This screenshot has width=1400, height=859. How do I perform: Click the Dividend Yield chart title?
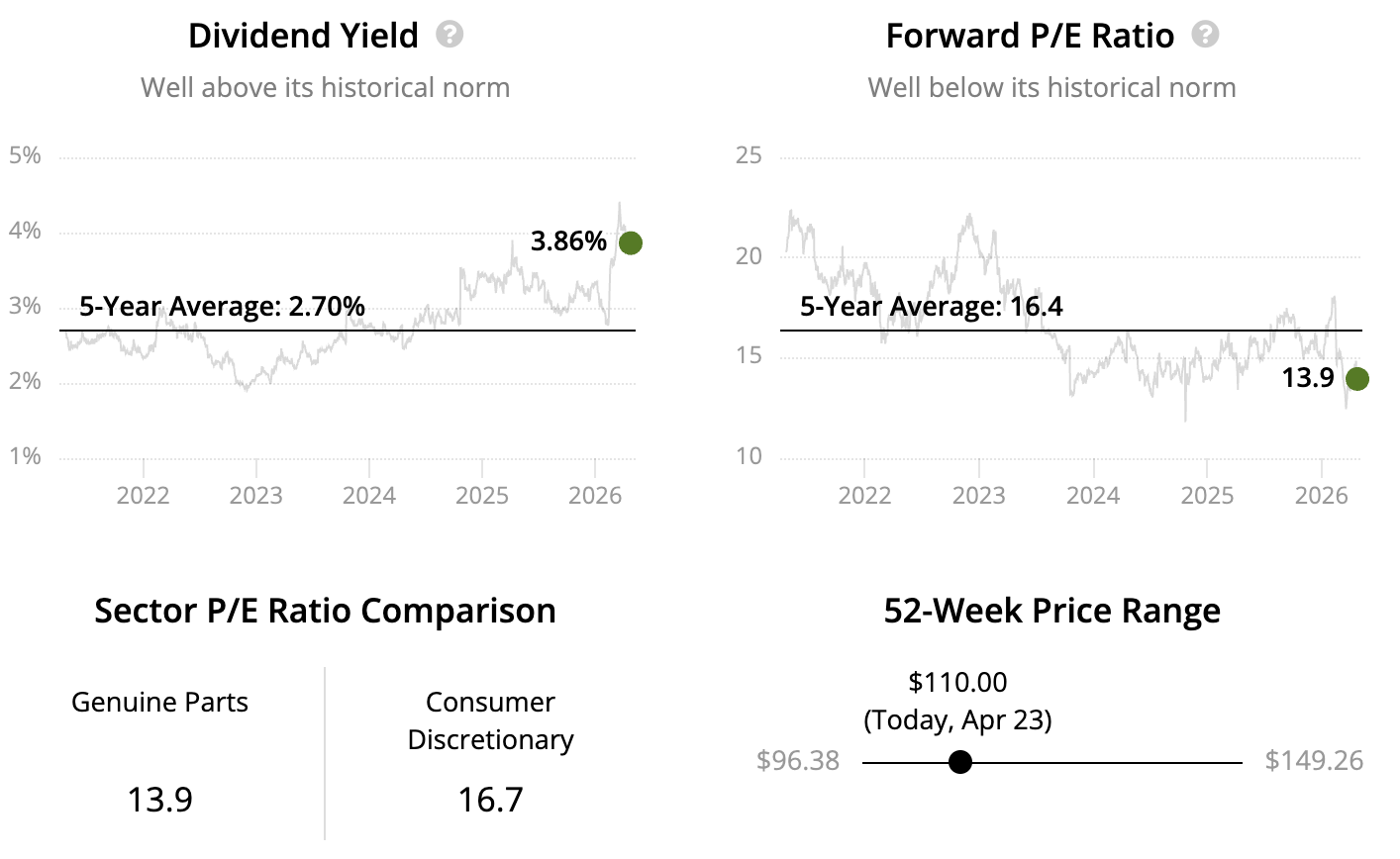(x=303, y=37)
